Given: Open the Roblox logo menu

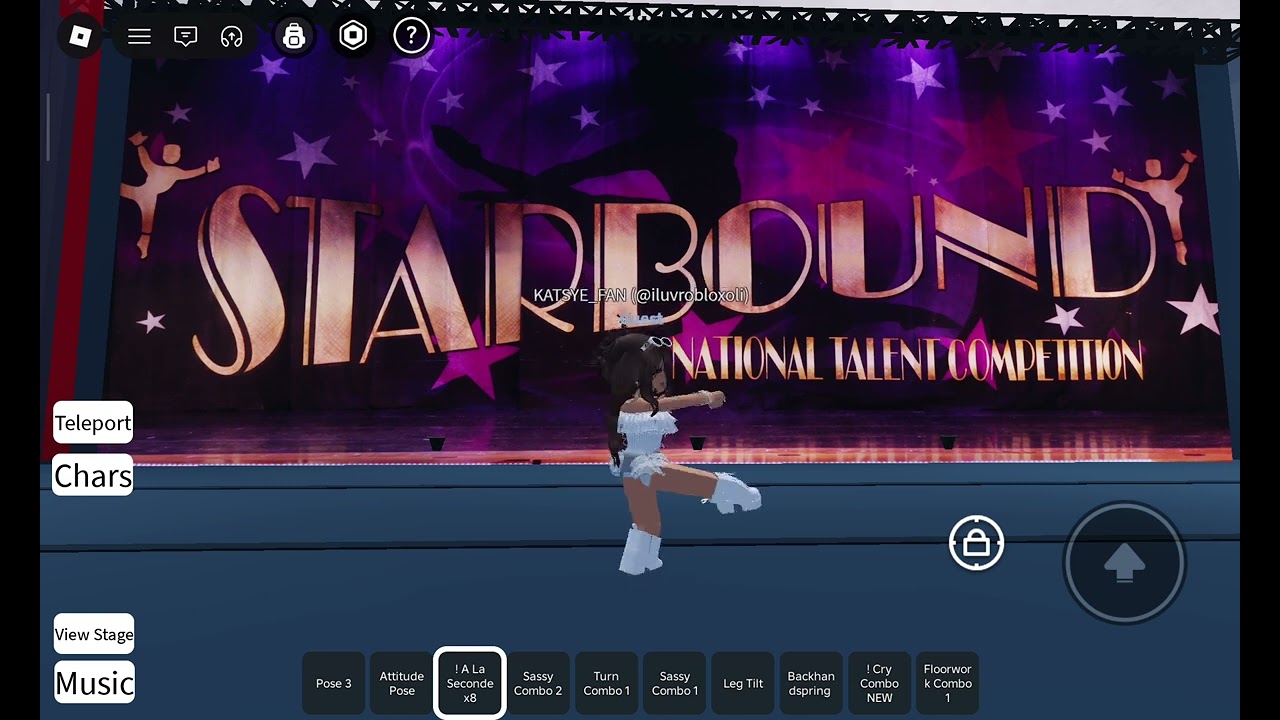Looking at the screenshot, I should [x=80, y=37].
